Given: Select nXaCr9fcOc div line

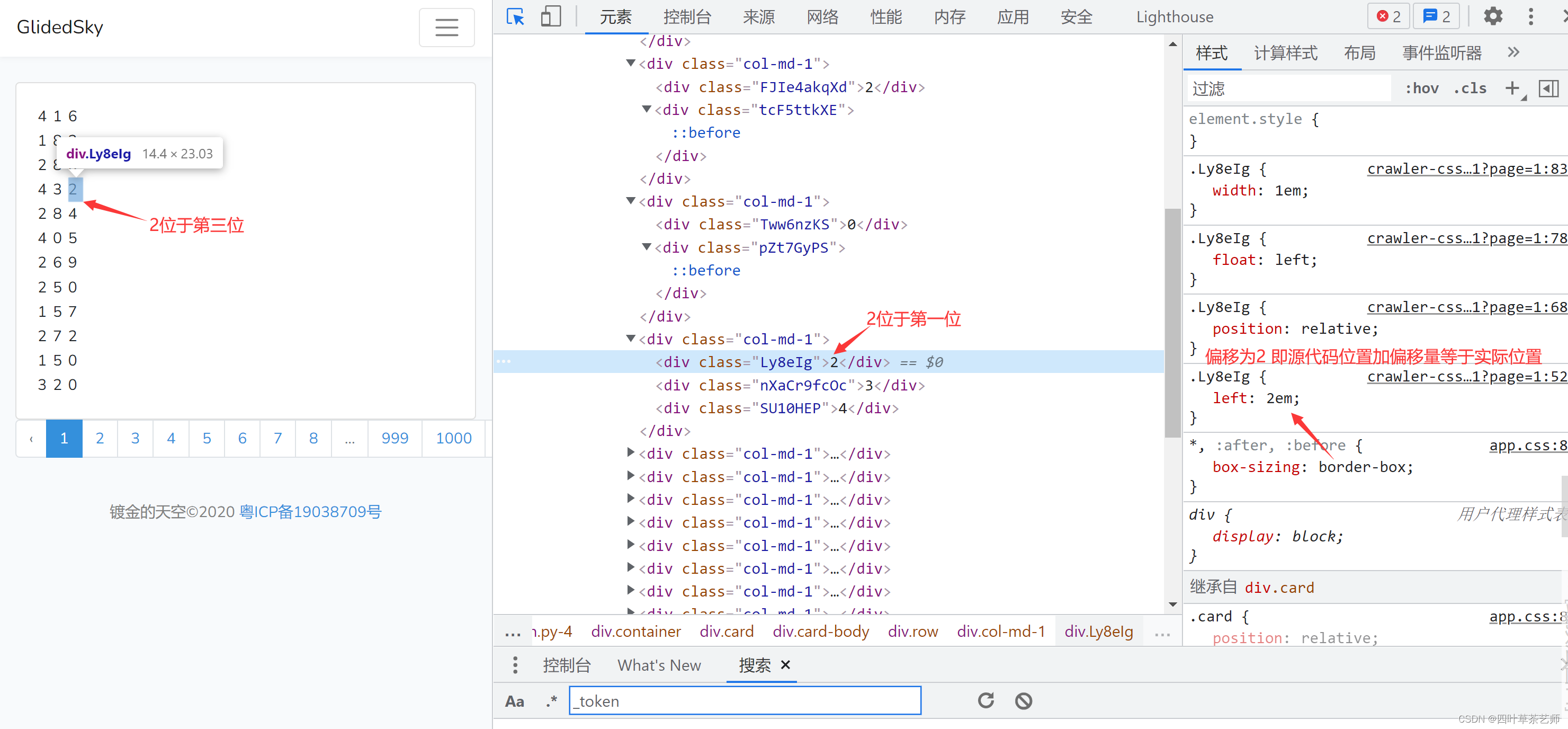Looking at the screenshot, I should pyautogui.click(x=790, y=385).
